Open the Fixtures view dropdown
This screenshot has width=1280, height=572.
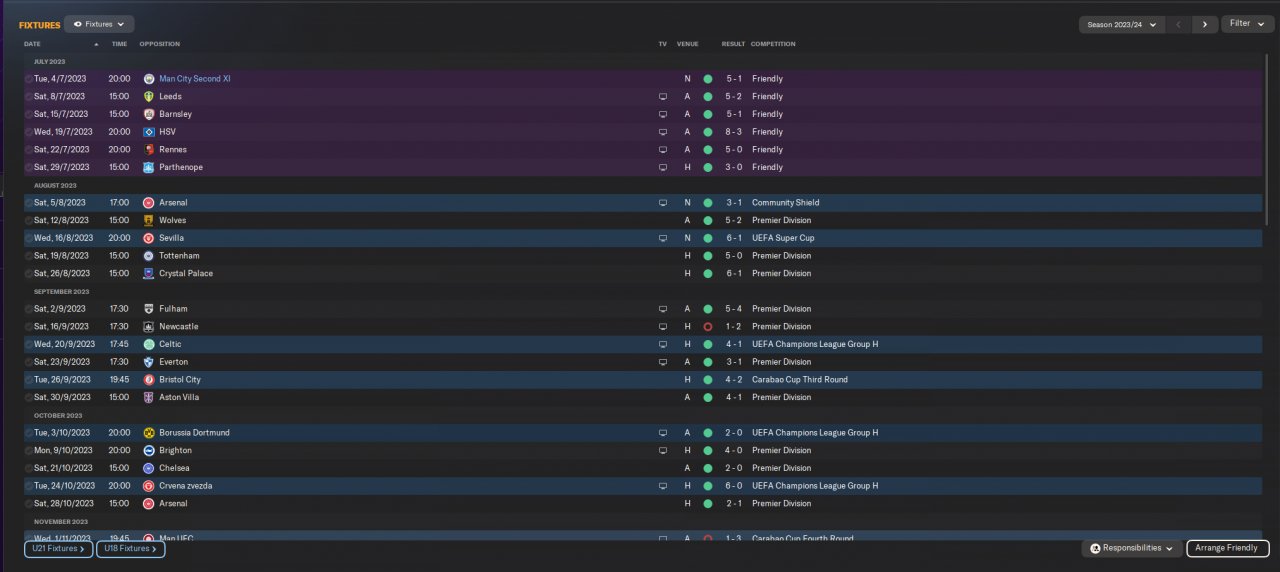[99, 24]
